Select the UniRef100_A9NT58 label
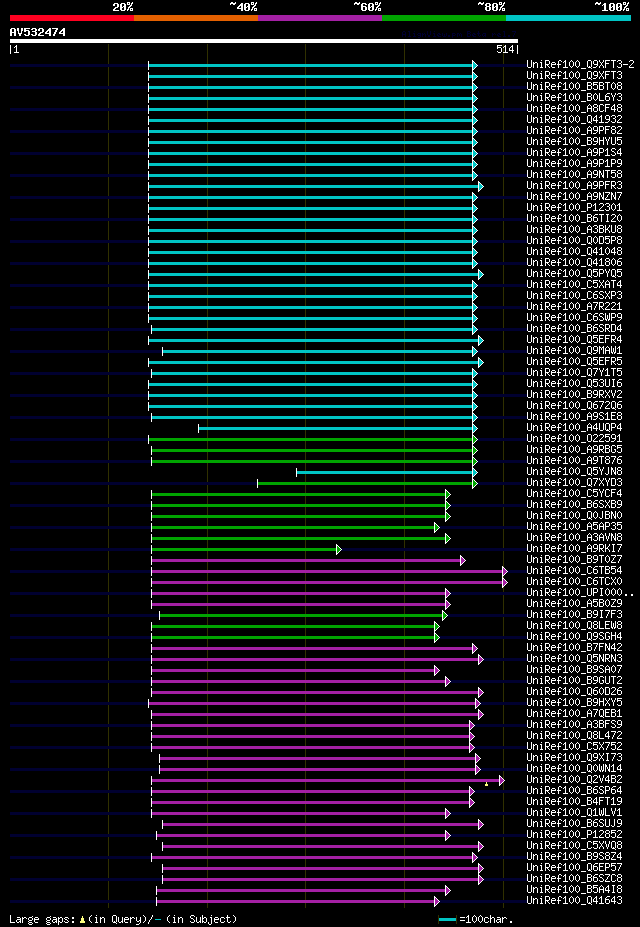 [x=574, y=175]
